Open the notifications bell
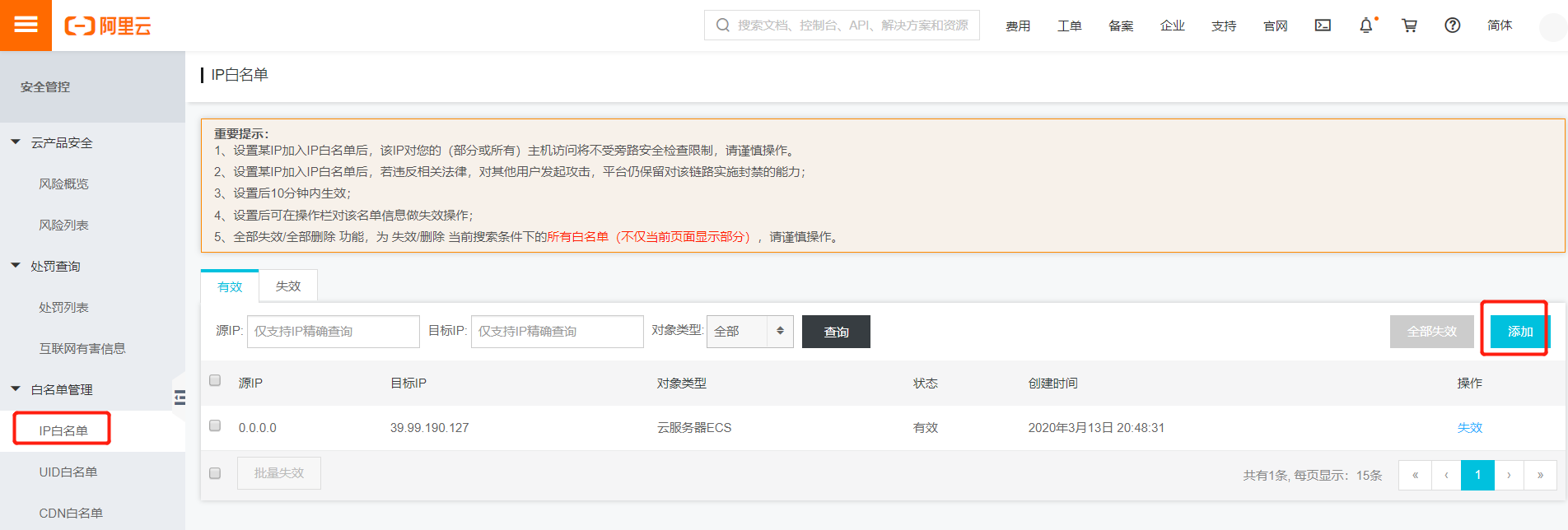This screenshot has width=1568, height=530. 1366,26
